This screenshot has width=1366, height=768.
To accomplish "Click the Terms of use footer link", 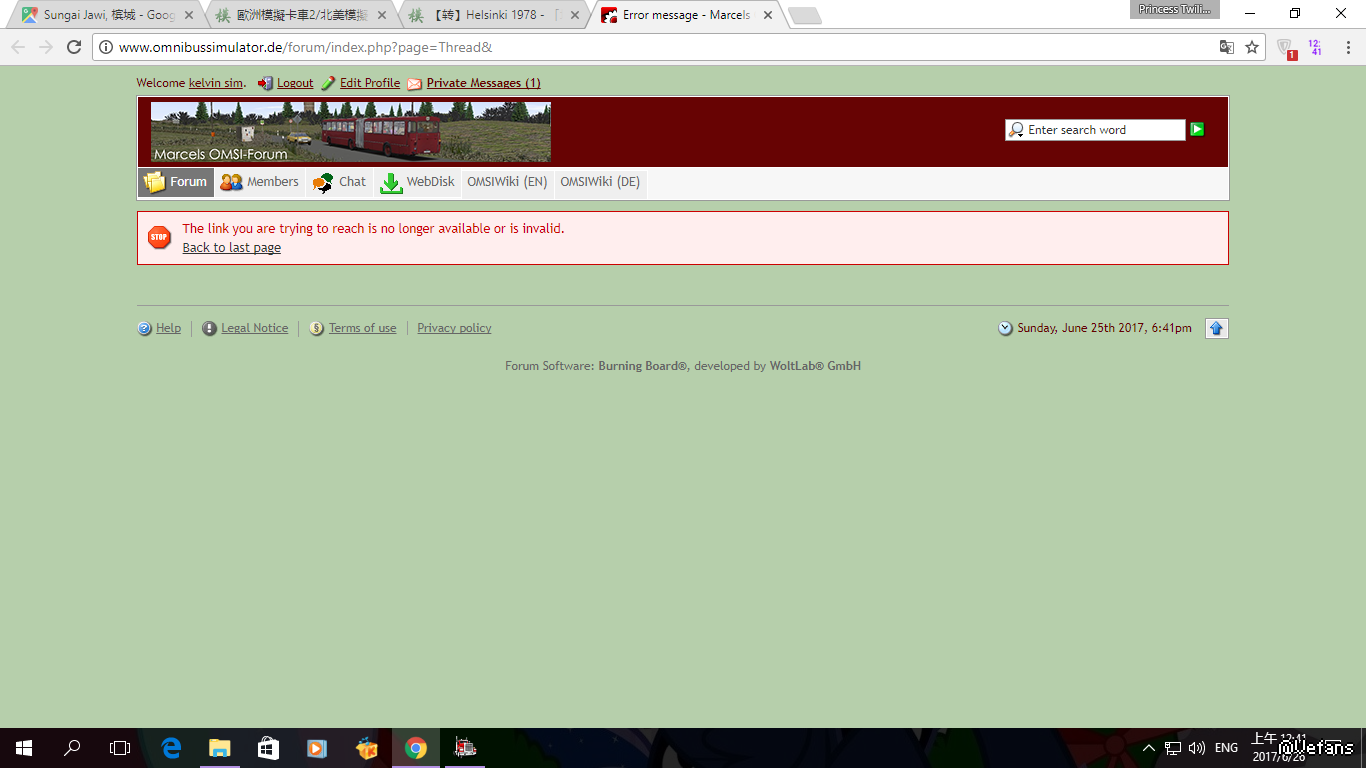I will click(363, 328).
